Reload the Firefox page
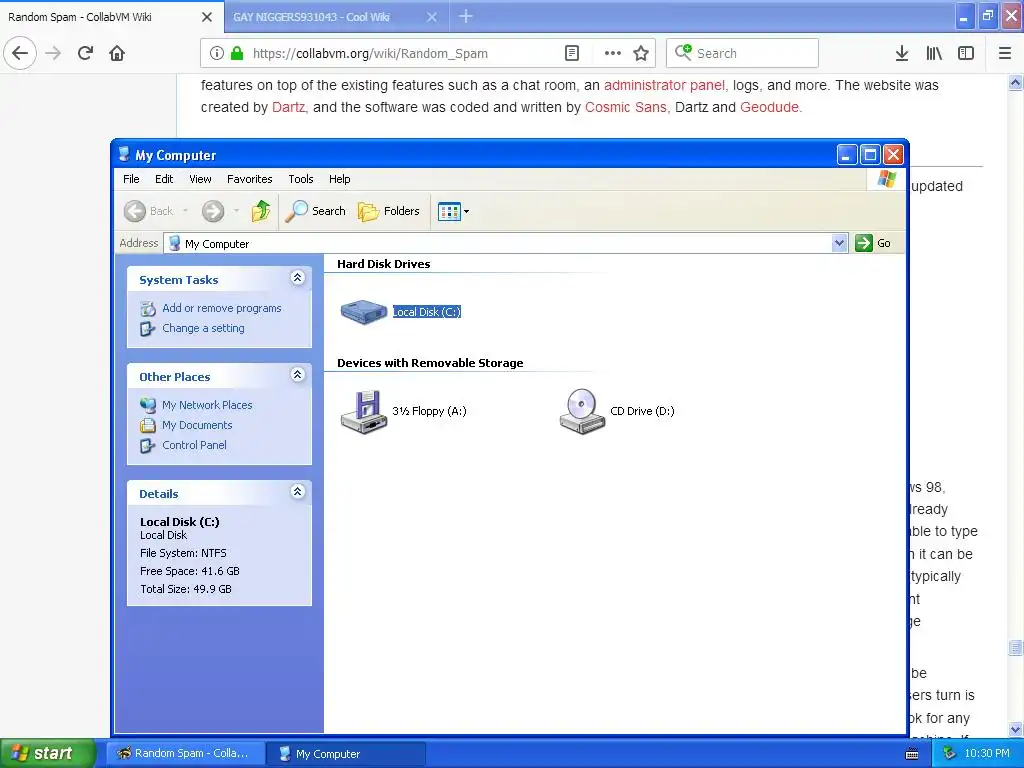The image size is (1024, 768). (85, 53)
